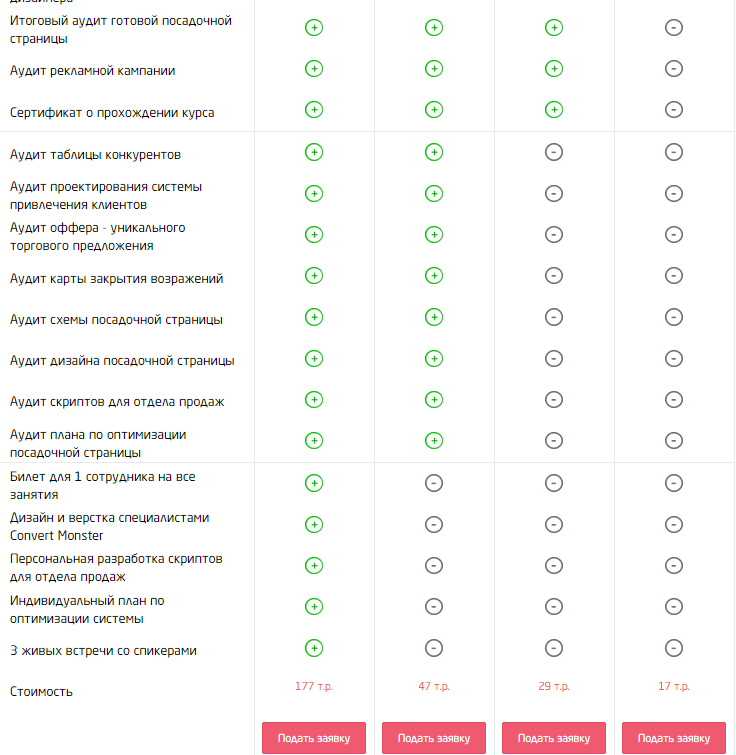Select plus icon for "Аудит таблицы конкурентов", 47 т.р. plan

(434, 152)
